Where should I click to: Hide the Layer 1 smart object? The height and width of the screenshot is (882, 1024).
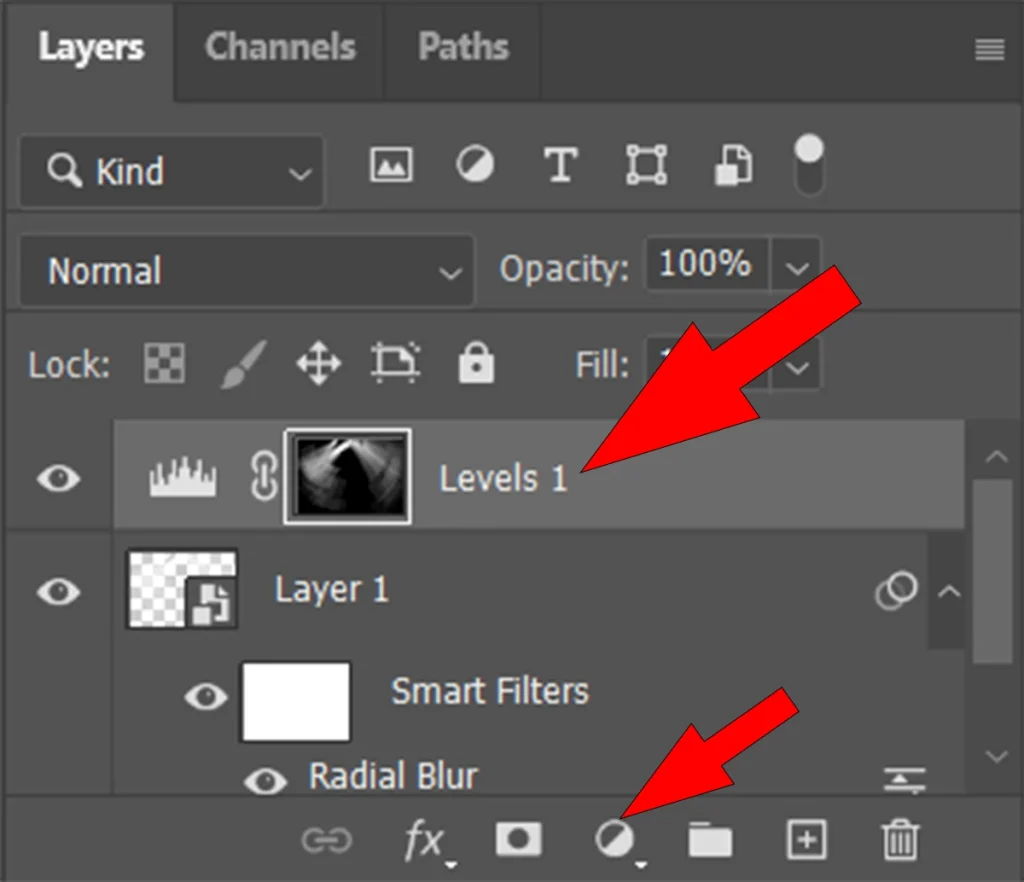[x=58, y=591]
